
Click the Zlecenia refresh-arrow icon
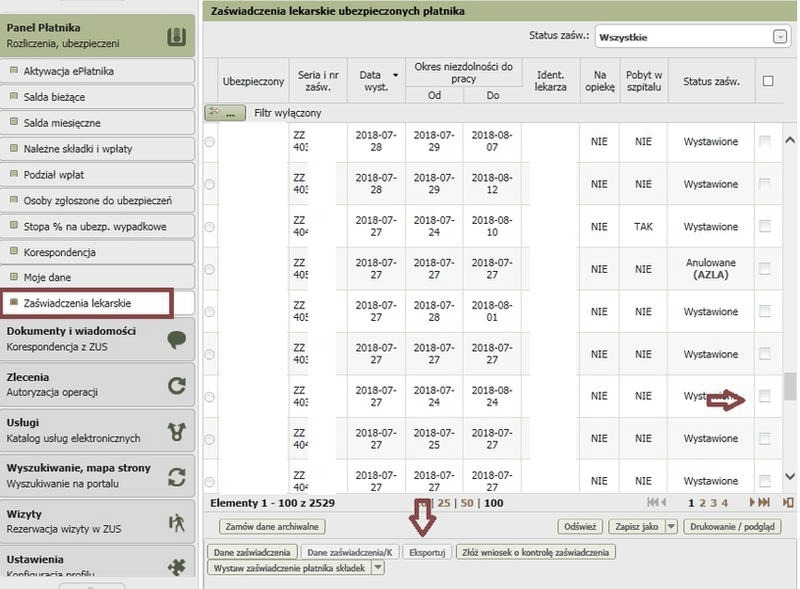177,385
